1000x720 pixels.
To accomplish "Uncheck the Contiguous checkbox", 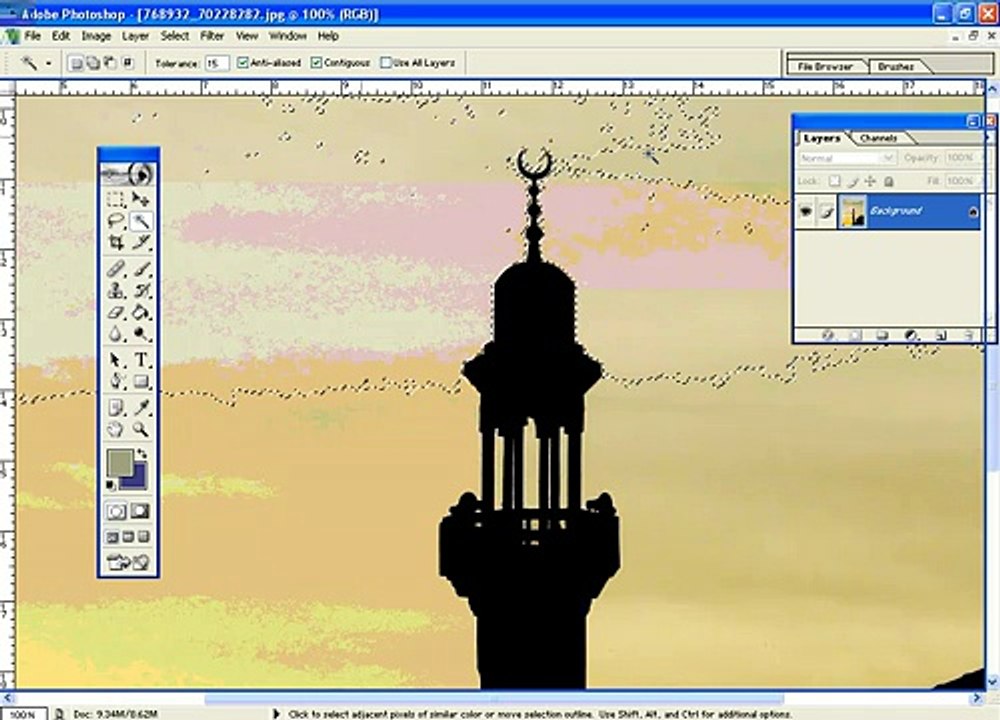I will click(x=316, y=62).
